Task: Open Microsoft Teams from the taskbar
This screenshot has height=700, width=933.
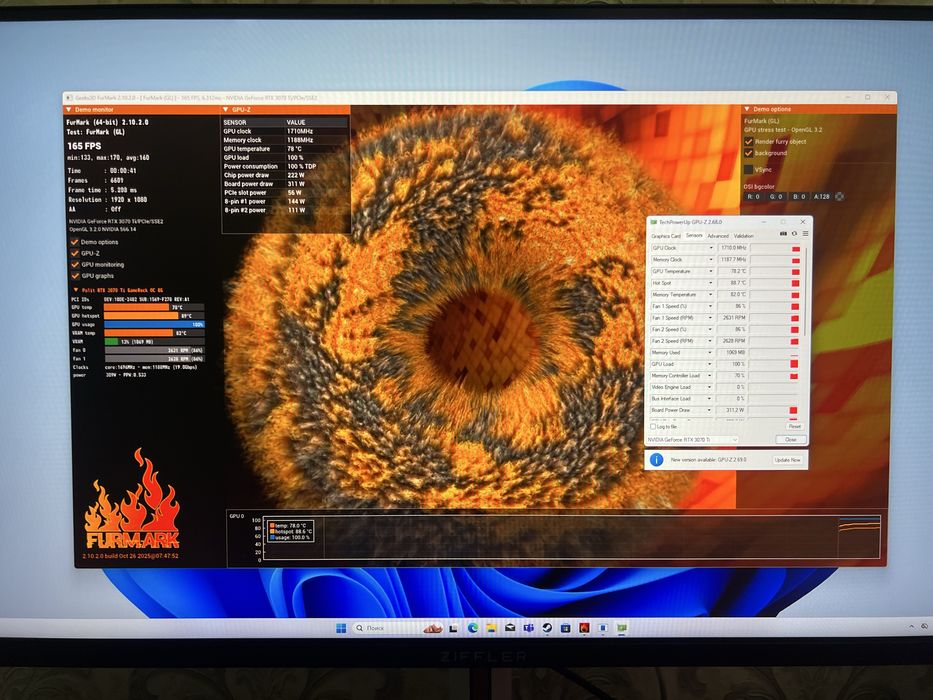Action: [x=528, y=628]
